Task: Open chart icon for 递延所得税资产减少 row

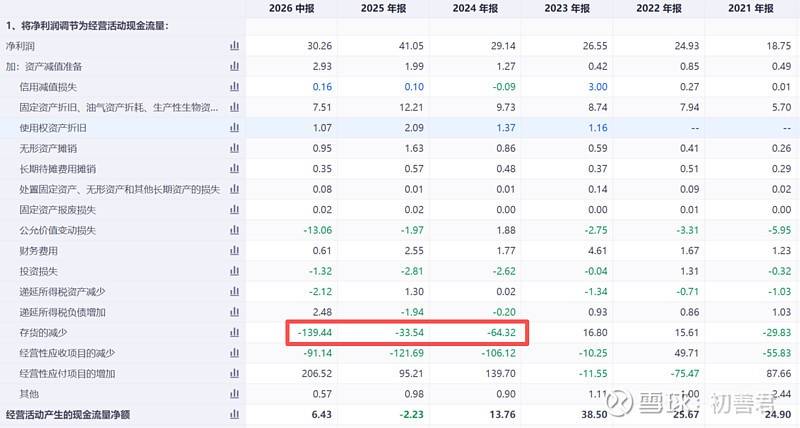Action: [x=234, y=292]
